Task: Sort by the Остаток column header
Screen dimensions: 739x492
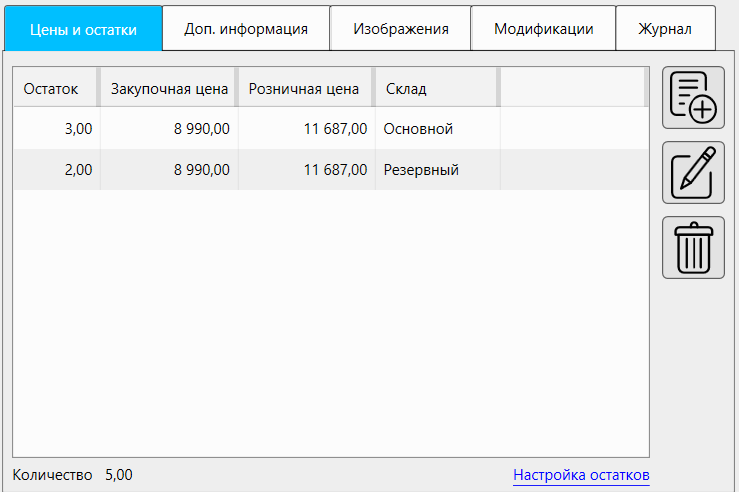Action: tap(51, 88)
